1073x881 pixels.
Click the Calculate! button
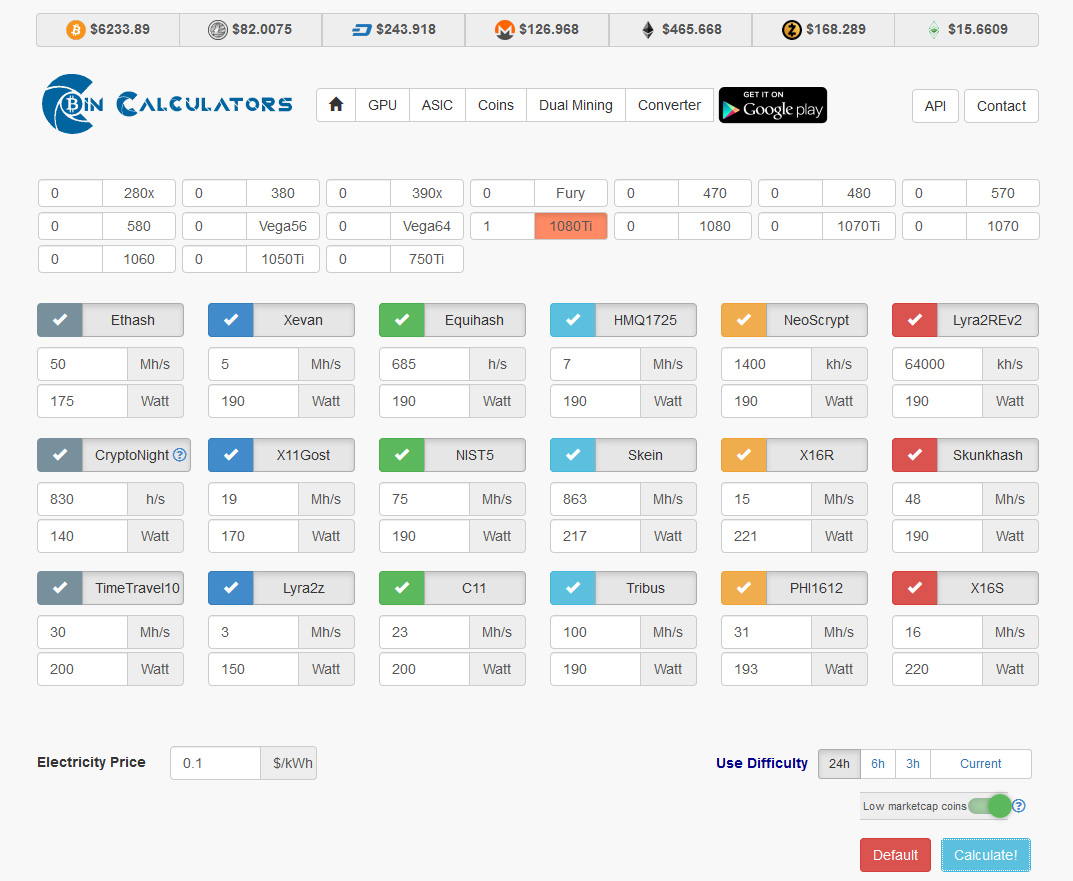click(985, 855)
